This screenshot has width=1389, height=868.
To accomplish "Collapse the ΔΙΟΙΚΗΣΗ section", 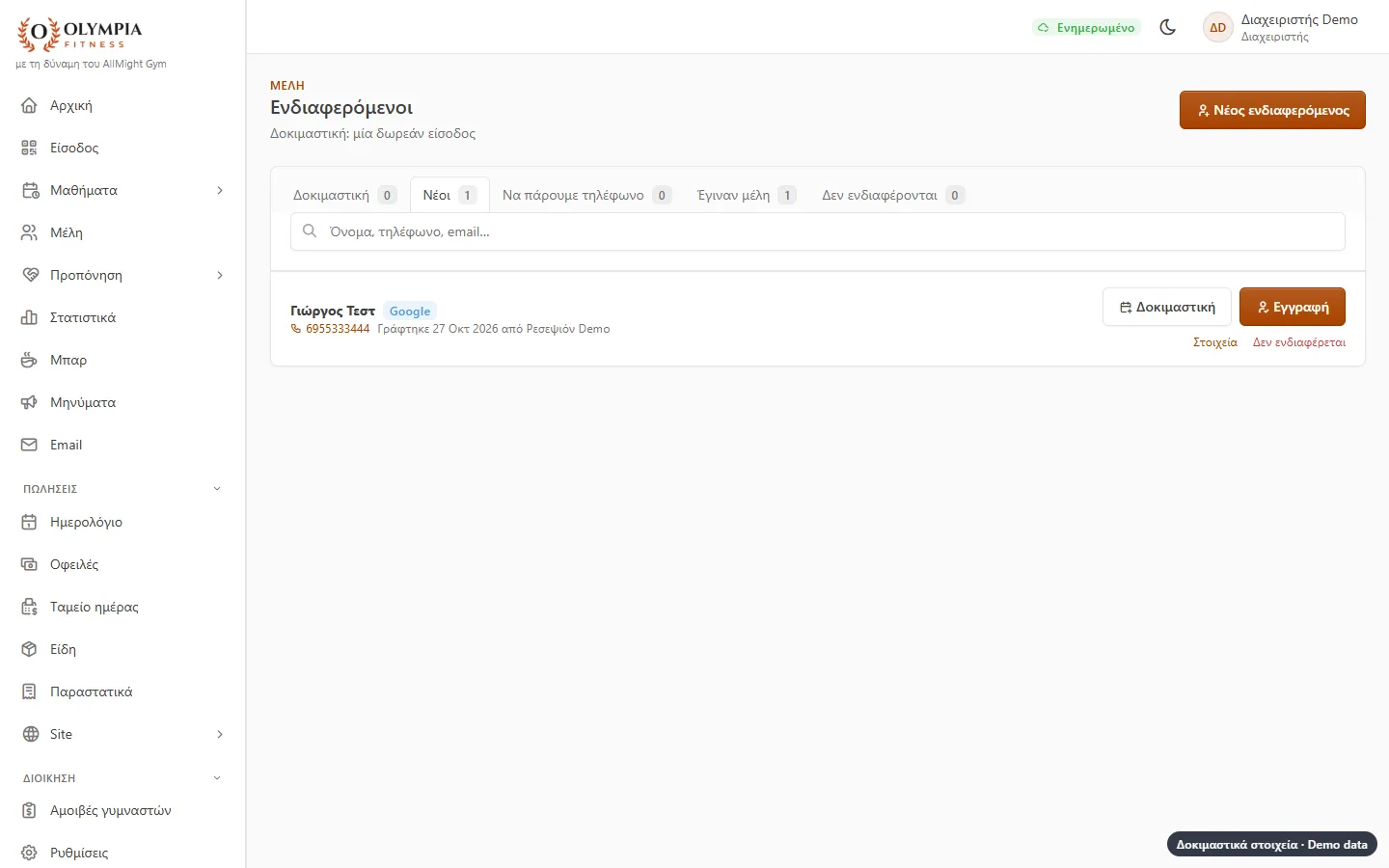I will coord(217,778).
